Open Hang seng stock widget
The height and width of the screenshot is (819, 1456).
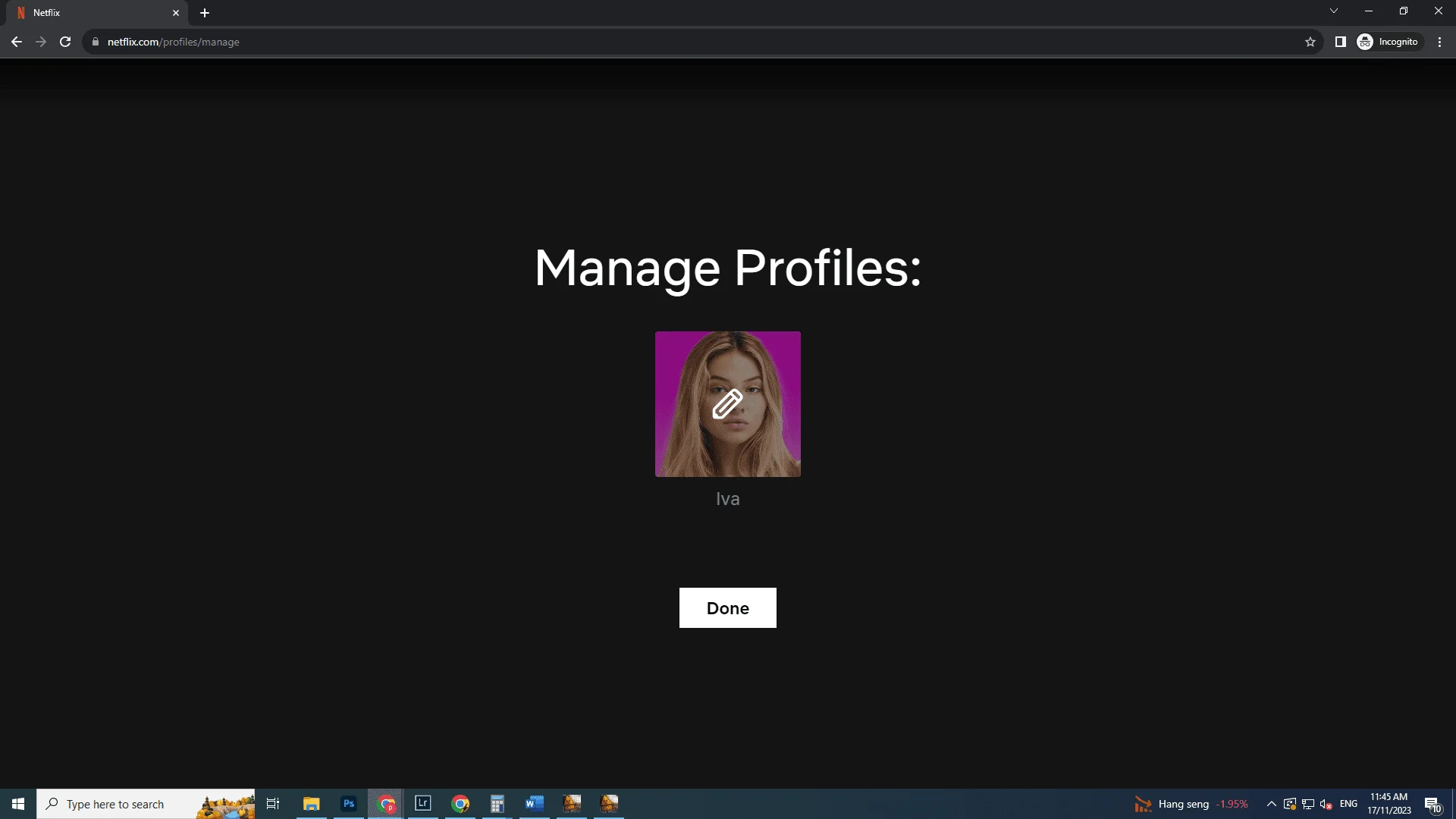[1191, 804]
